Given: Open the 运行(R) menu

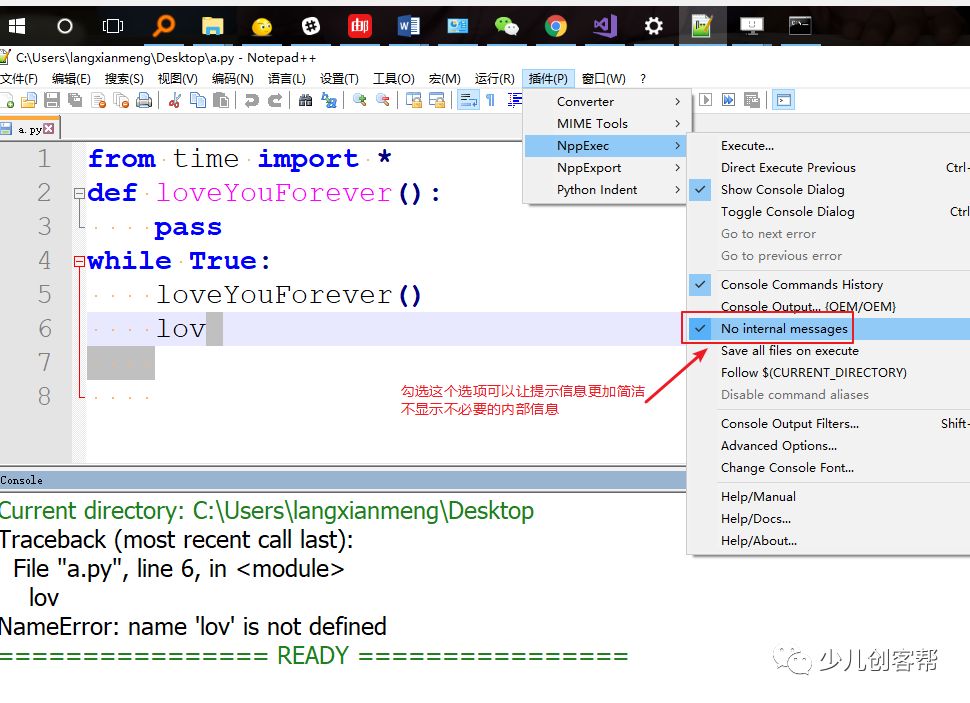Looking at the screenshot, I should pyautogui.click(x=494, y=79).
